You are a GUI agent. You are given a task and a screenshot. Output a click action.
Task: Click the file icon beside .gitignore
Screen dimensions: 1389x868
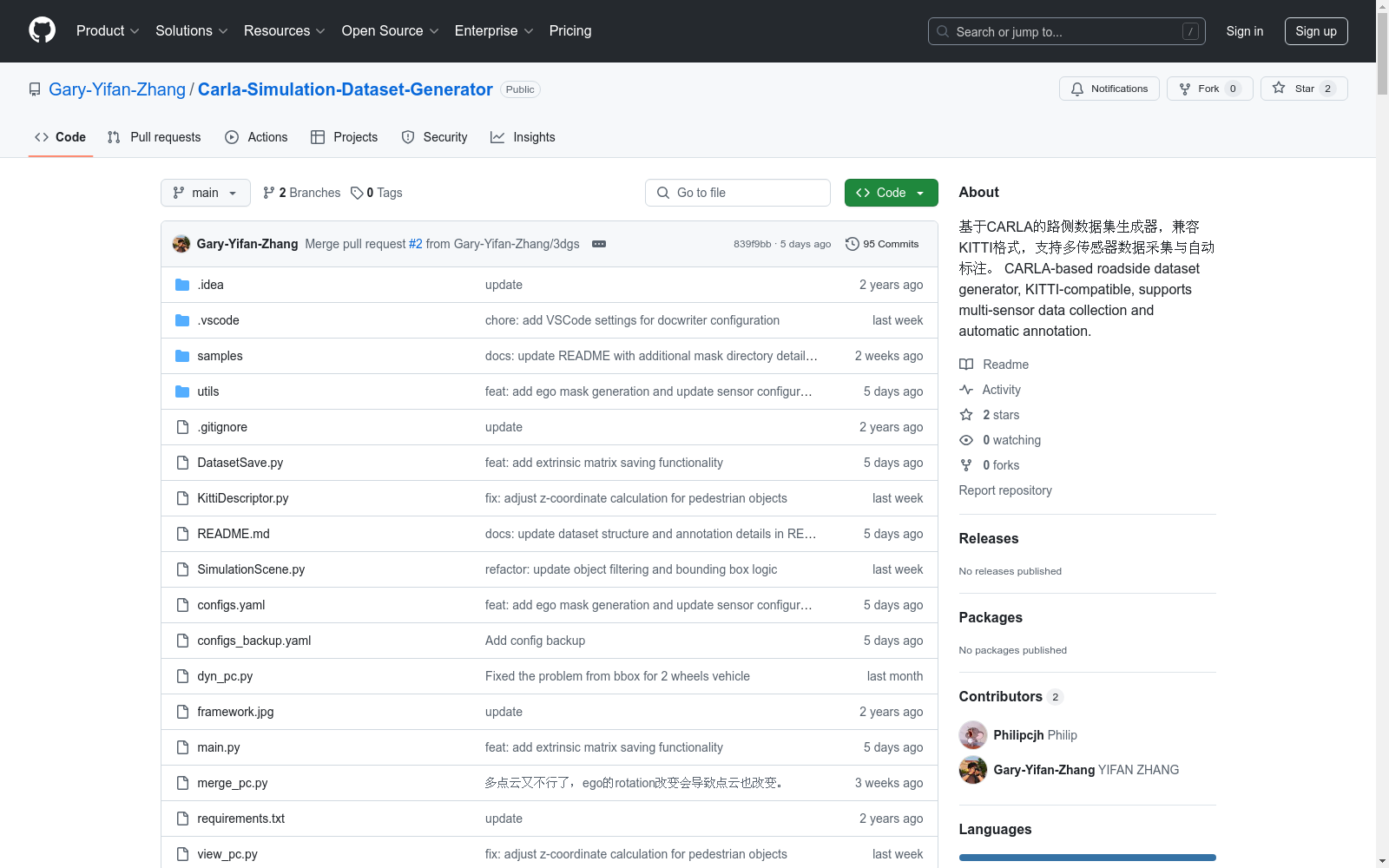click(x=182, y=427)
